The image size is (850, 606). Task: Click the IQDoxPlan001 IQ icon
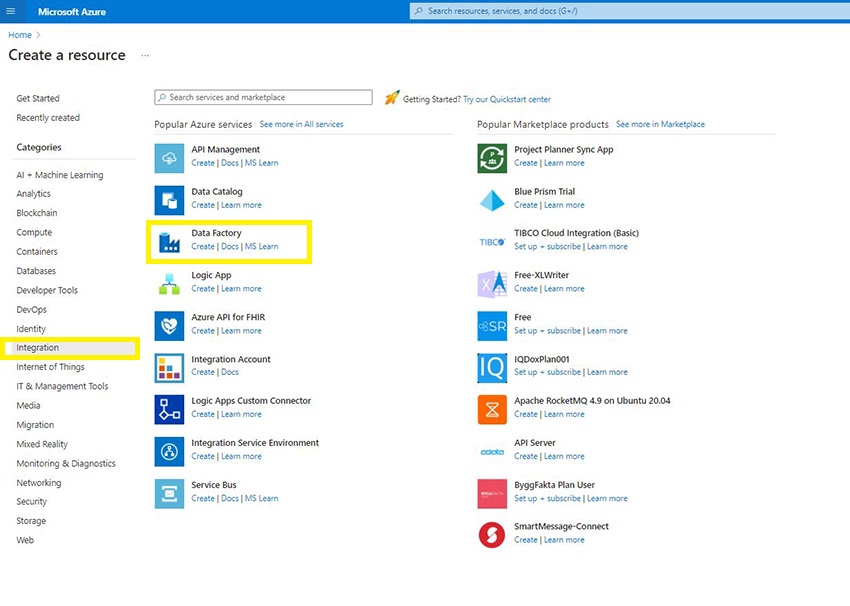click(x=492, y=368)
